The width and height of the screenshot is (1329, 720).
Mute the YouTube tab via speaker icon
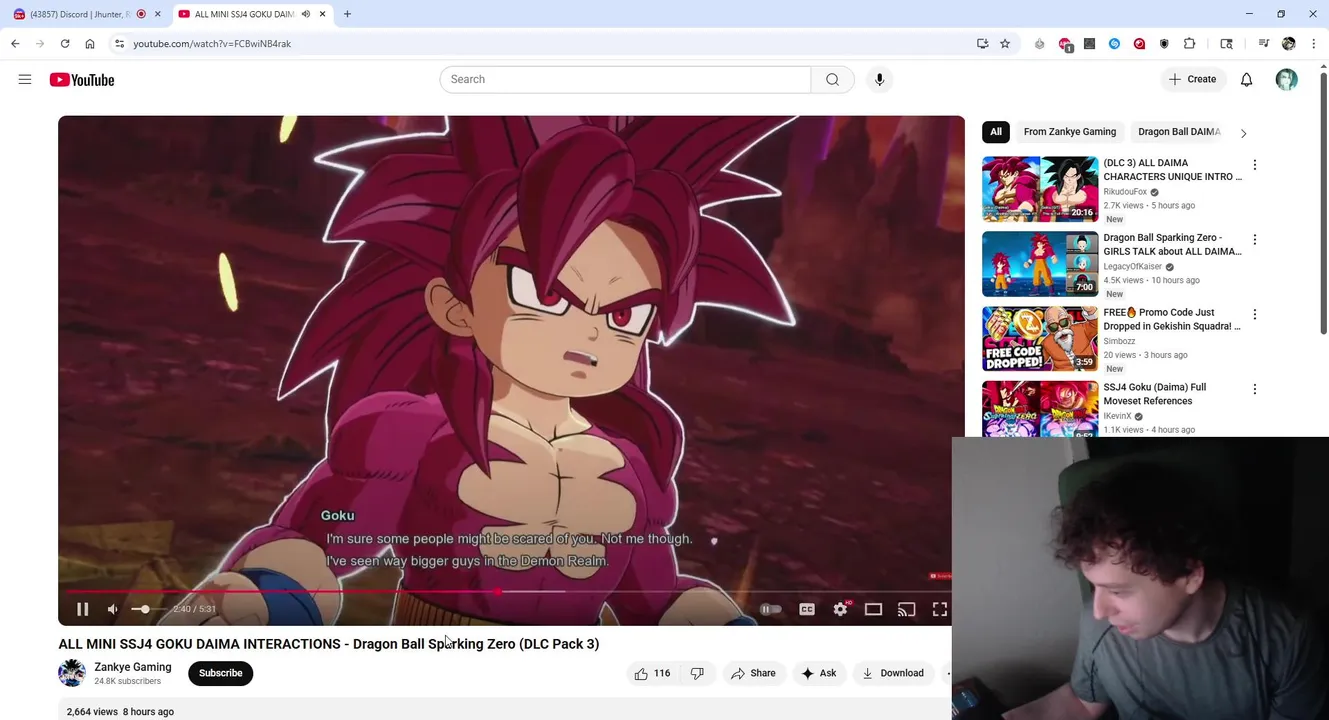point(306,14)
